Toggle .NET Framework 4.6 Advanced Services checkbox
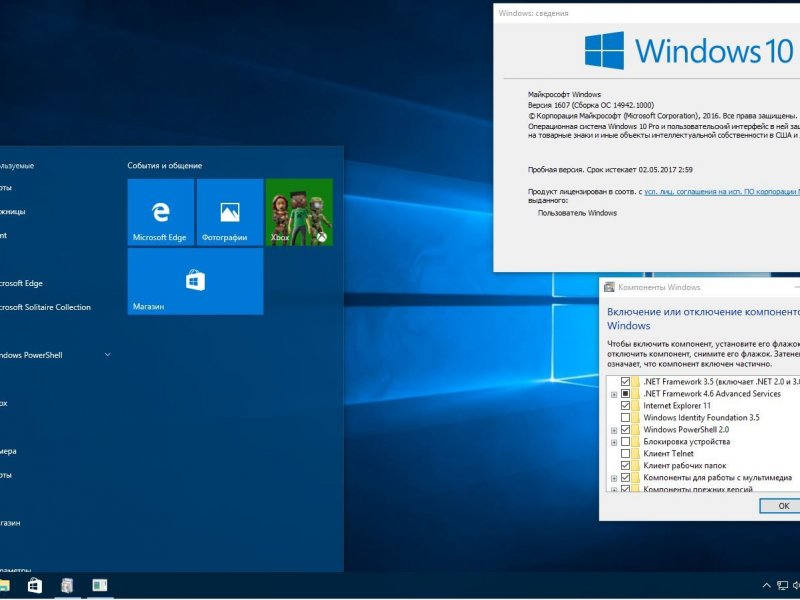This screenshot has width=800, height=600. tap(625, 394)
